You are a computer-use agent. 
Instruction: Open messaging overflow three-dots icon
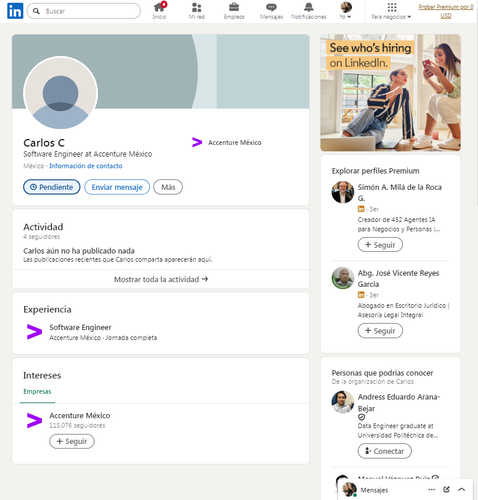[432, 490]
